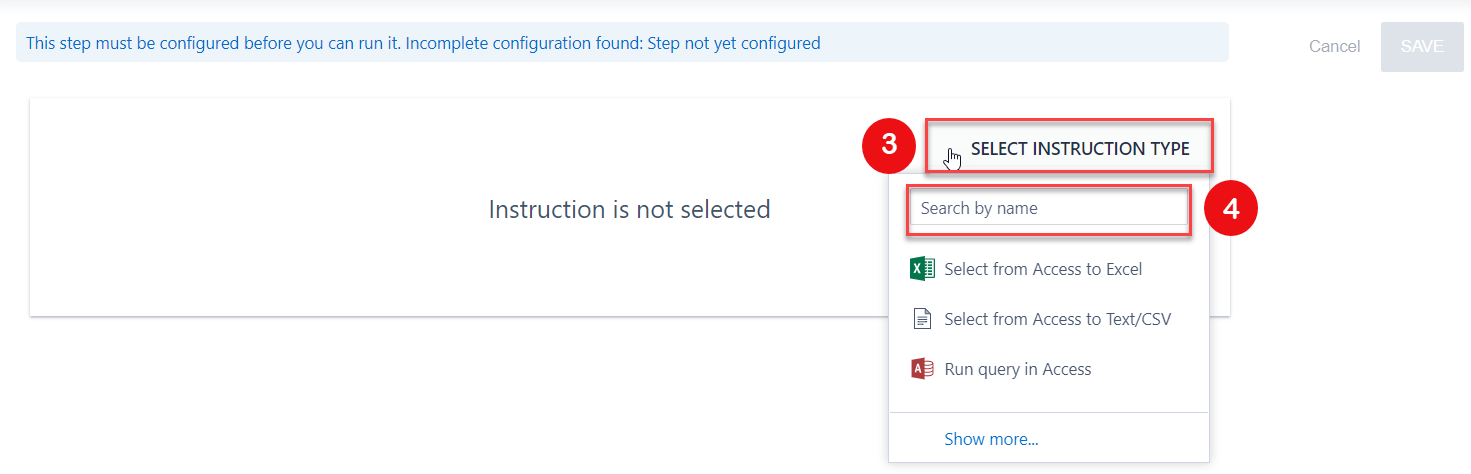Viewport: 1471px width, 474px height.
Task: Choose Select from Access to Text/CSV
Action: (x=1057, y=319)
